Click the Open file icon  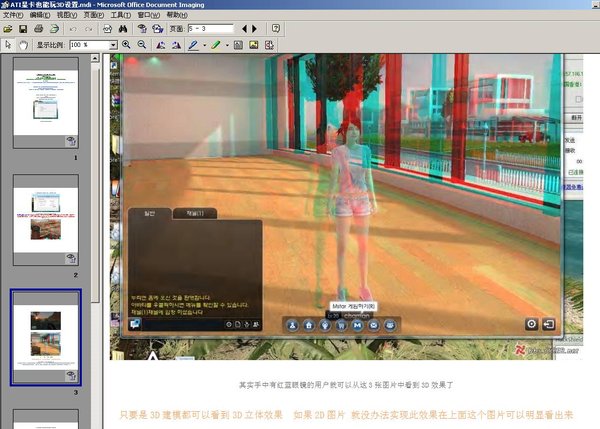point(8,29)
